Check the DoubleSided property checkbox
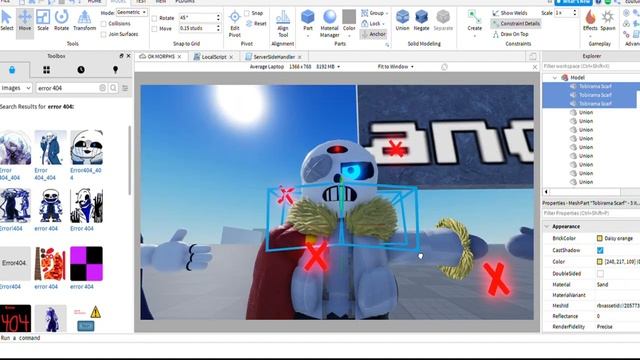Screen dimensions: 640x360 pyautogui.click(x=600, y=274)
